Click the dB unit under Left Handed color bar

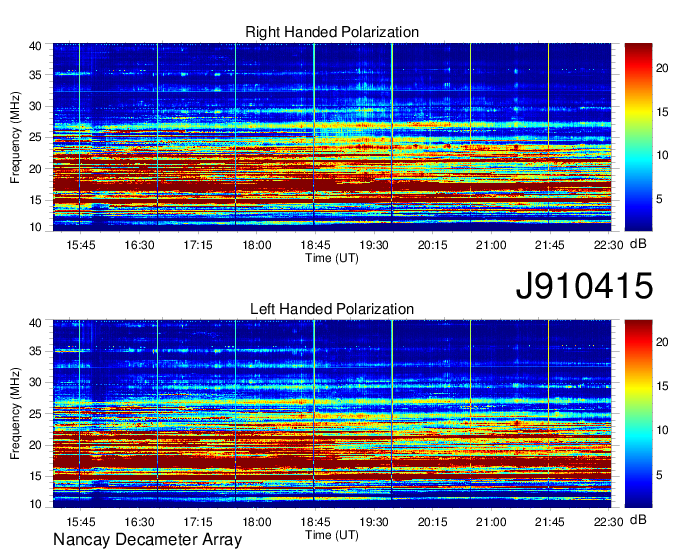(638, 520)
